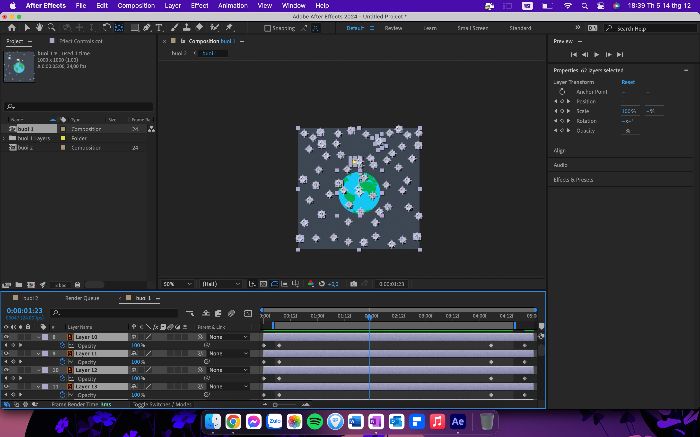The height and width of the screenshot is (437, 700).
Task: Click Reset in Layer Transform properties
Action: coord(628,82)
